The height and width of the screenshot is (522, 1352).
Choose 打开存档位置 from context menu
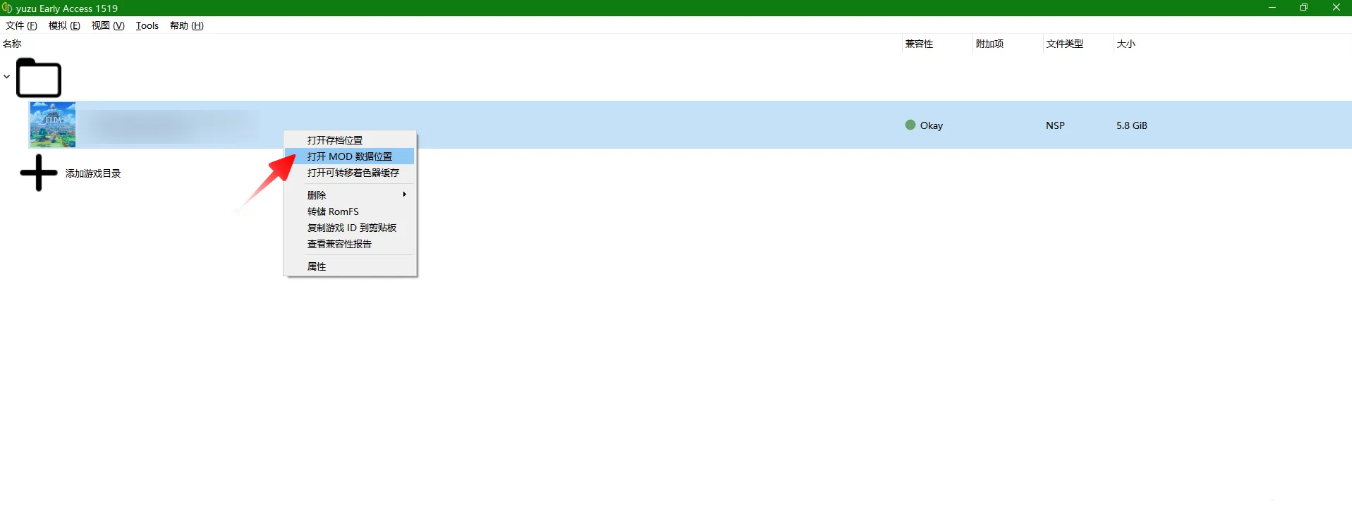click(335, 140)
